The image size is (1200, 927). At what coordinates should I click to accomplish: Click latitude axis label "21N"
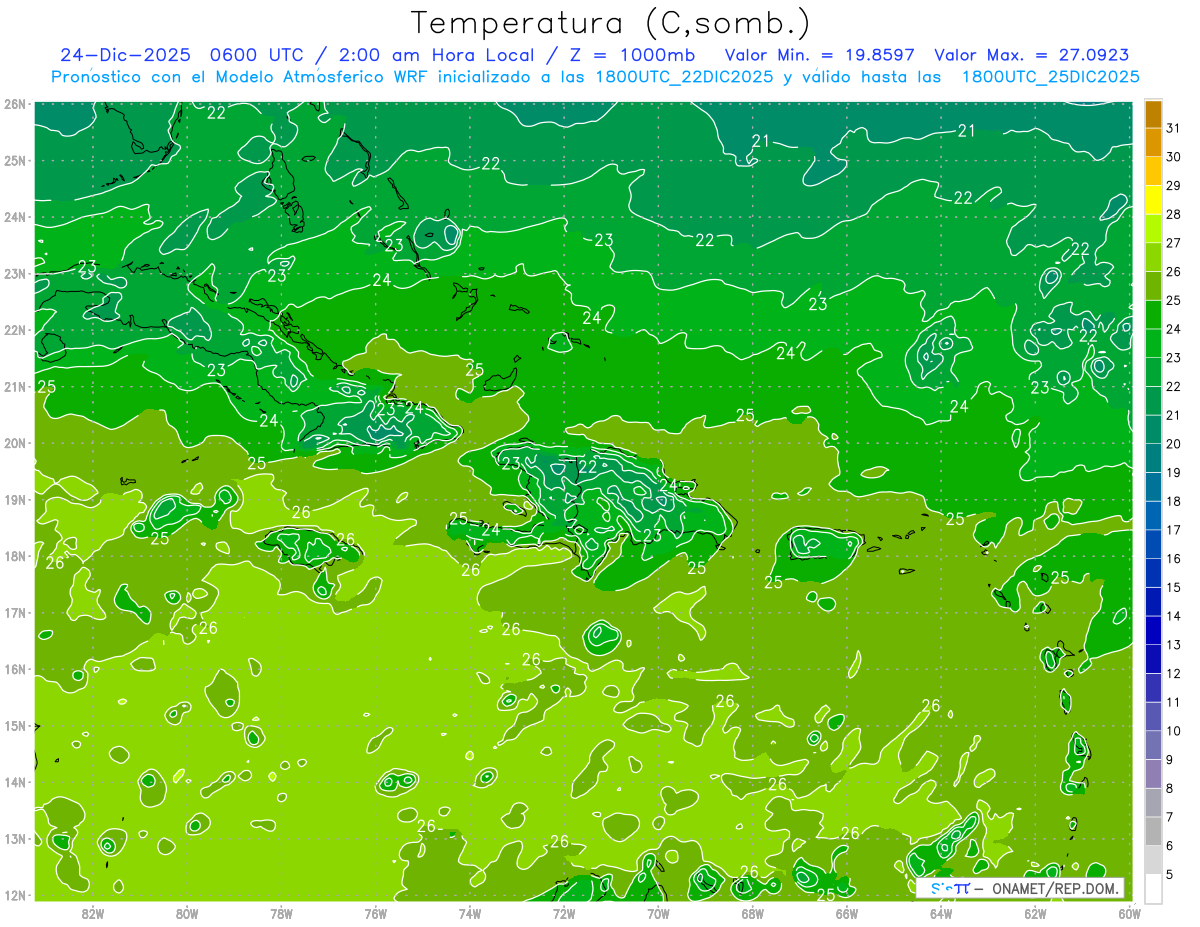coord(15,386)
